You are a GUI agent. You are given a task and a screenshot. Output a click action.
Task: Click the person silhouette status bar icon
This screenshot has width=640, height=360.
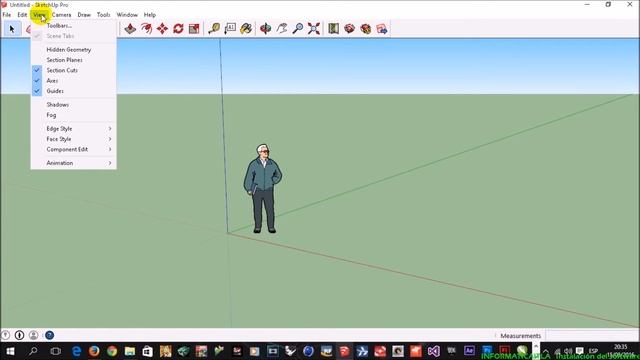pos(33,335)
